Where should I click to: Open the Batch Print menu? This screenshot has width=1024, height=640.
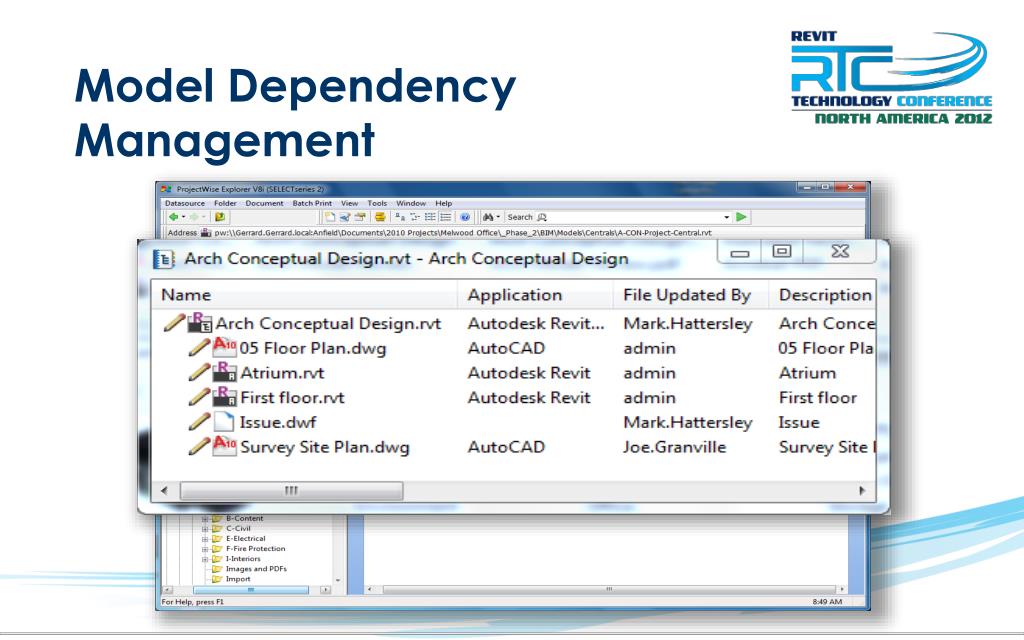312,203
